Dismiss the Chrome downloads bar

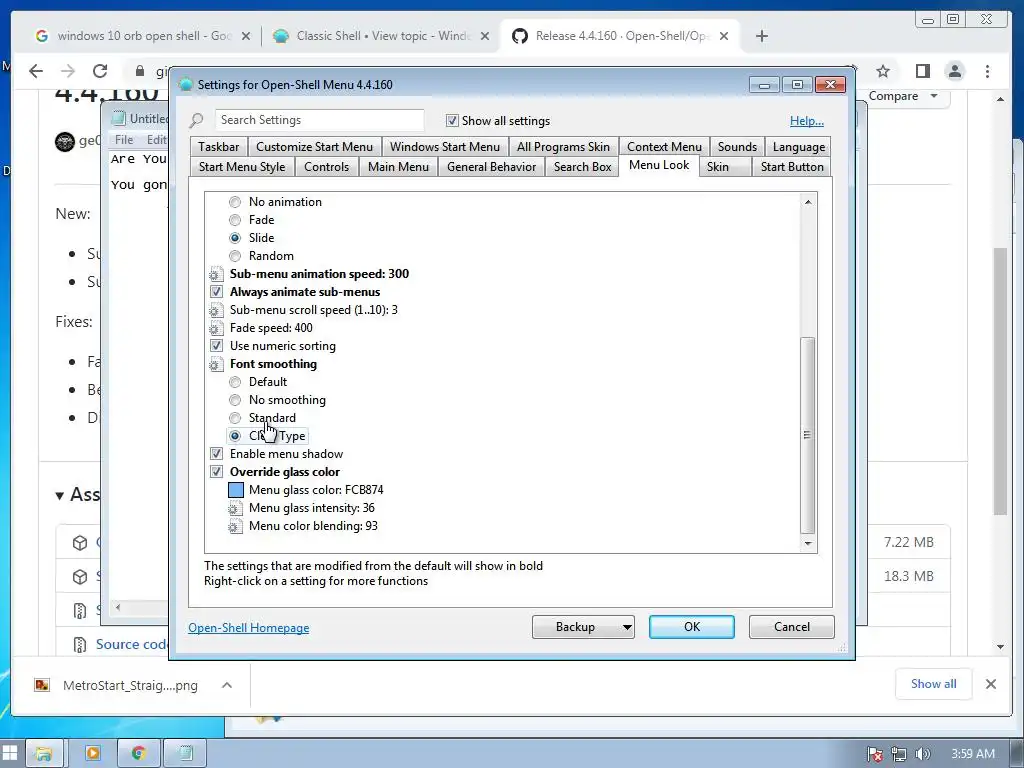pyautogui.click(x=991, y=684)
